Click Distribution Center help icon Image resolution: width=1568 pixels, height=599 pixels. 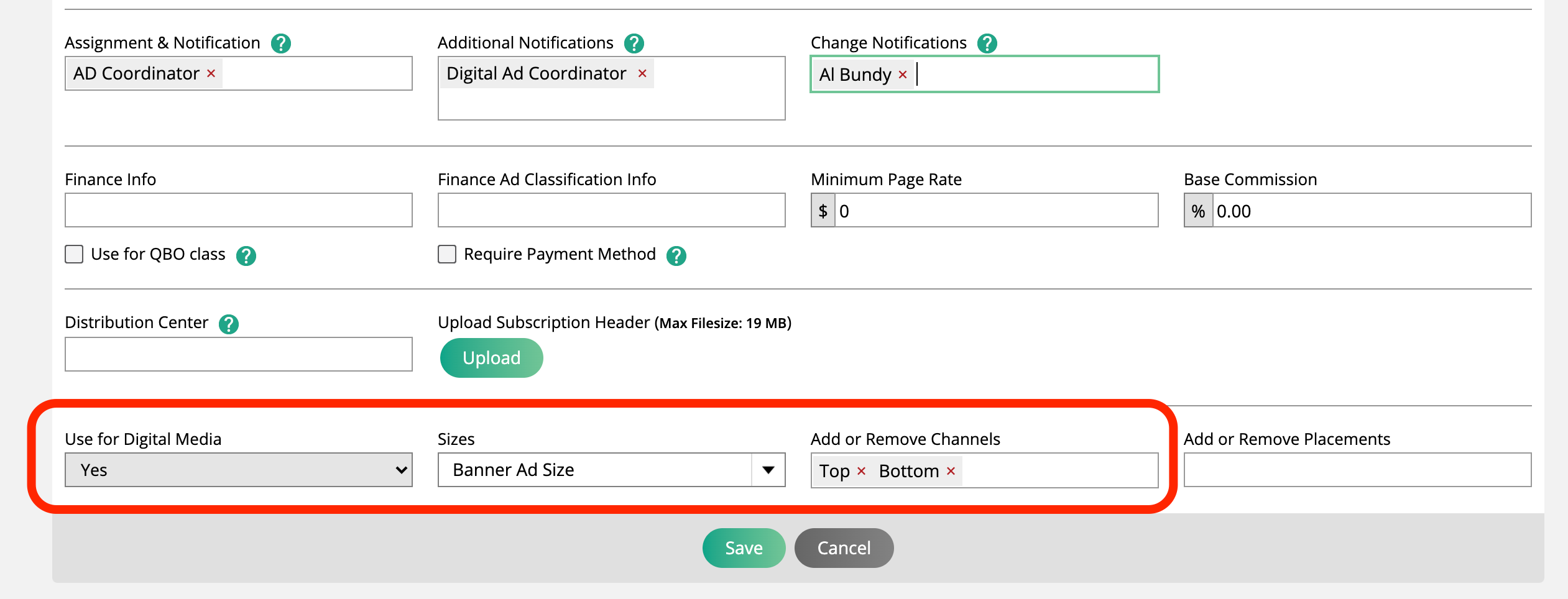(229, 324)
